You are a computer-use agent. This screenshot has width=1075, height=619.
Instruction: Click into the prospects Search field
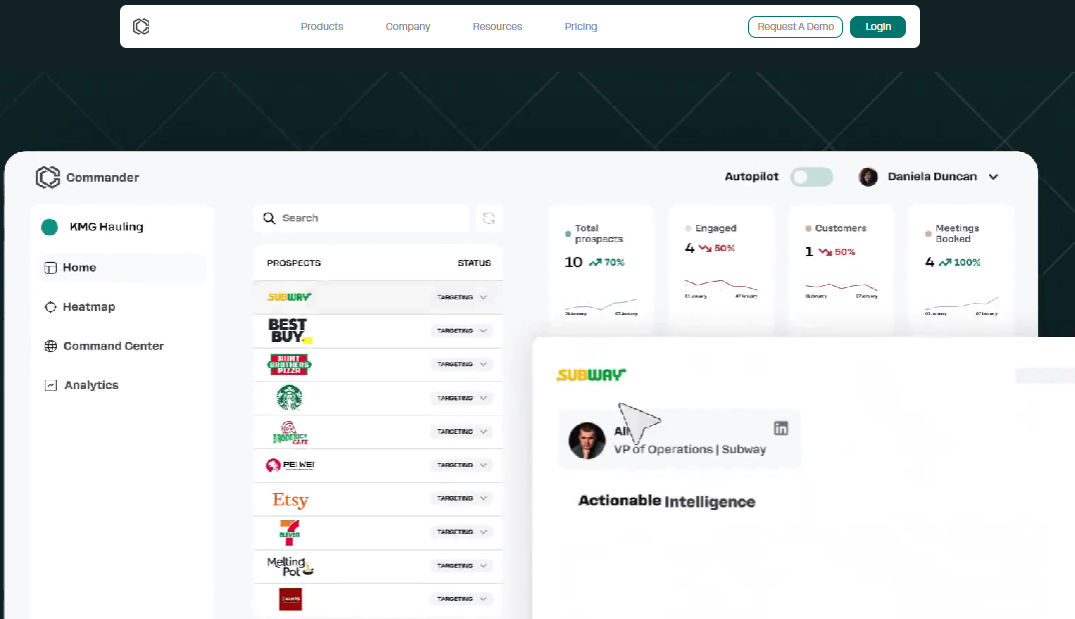(361, 218)
